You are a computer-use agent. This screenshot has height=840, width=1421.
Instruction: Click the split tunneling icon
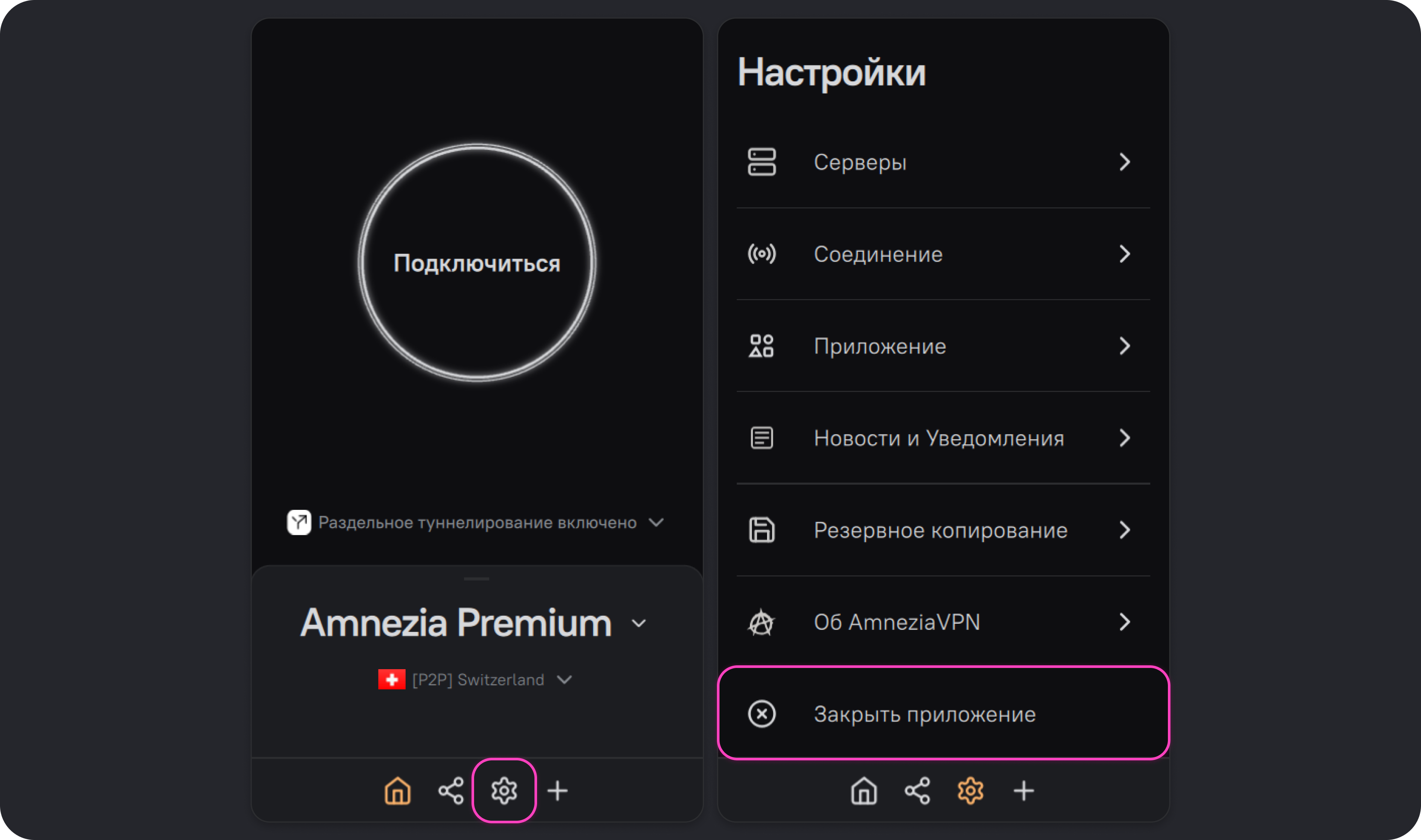[x=299, y=522]
